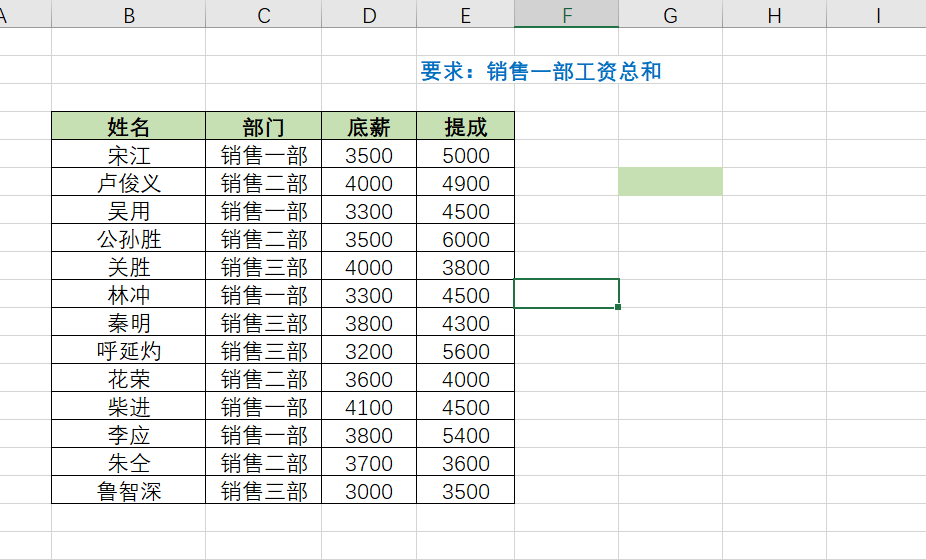Click 公孙胜's commission 6000

(x=465, y=238)
